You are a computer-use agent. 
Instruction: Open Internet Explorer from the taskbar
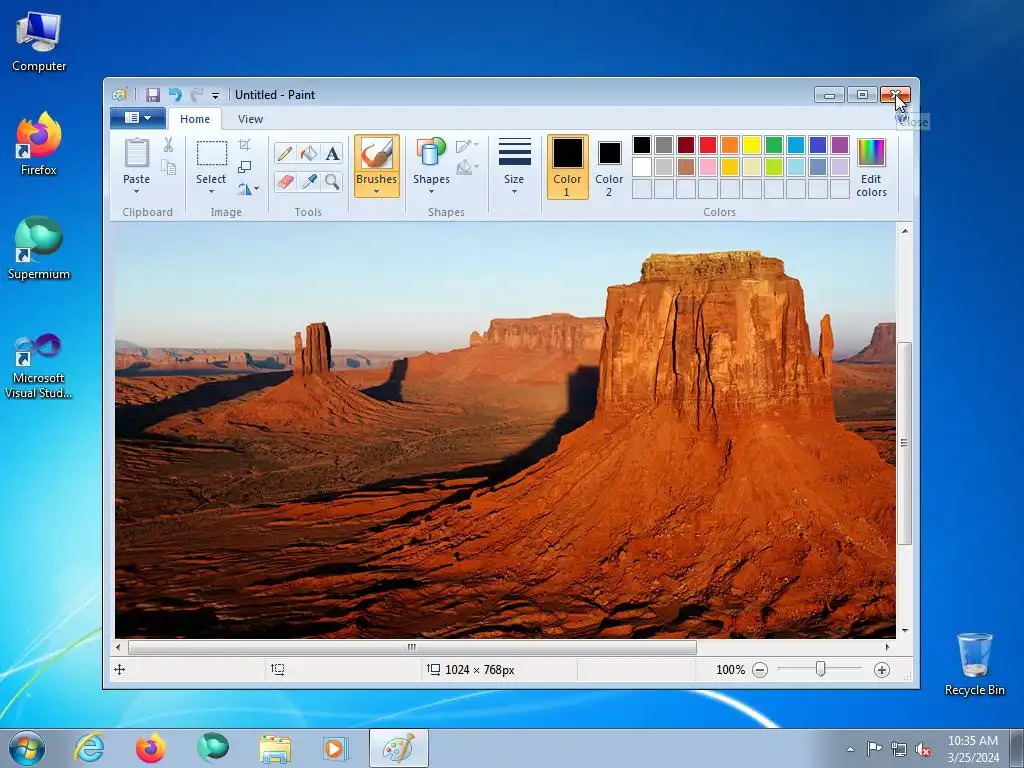pos(89,748)
